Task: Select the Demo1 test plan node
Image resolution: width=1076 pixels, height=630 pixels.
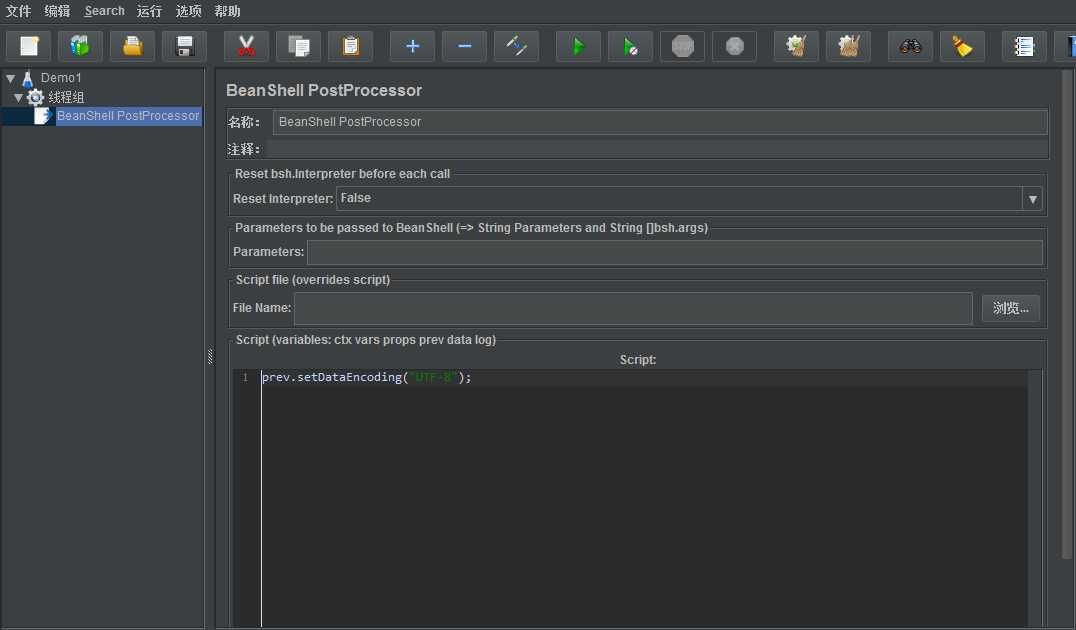Action: (60, 78)
